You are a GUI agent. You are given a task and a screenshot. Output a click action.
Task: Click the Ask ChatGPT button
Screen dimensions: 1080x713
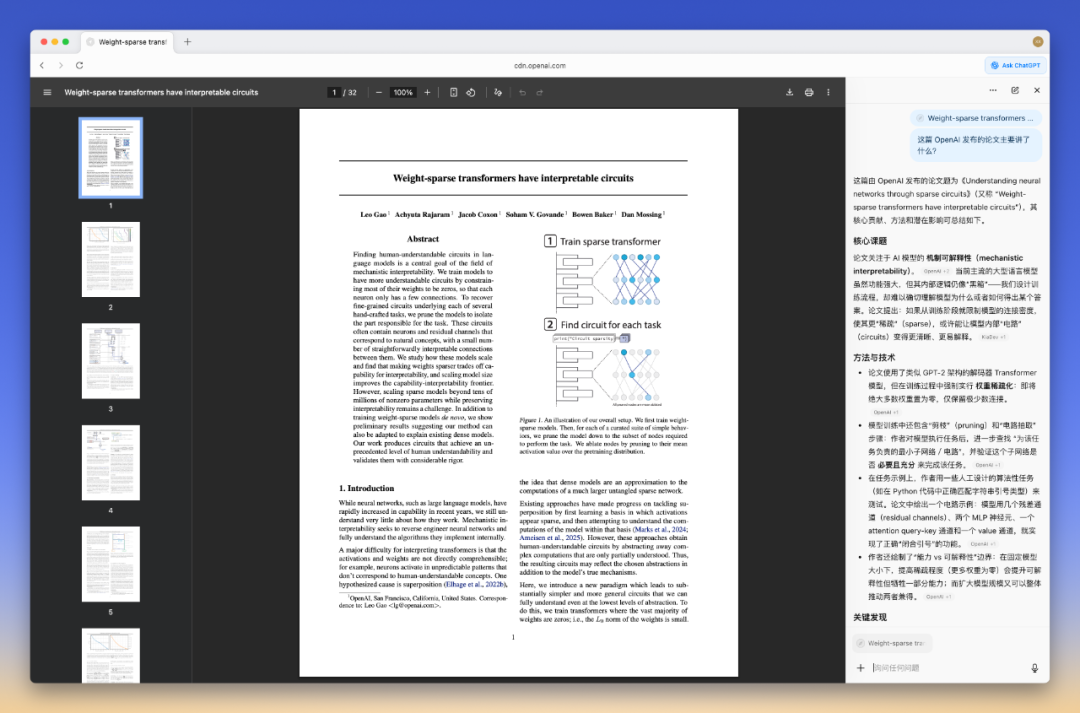point(1015,65)
